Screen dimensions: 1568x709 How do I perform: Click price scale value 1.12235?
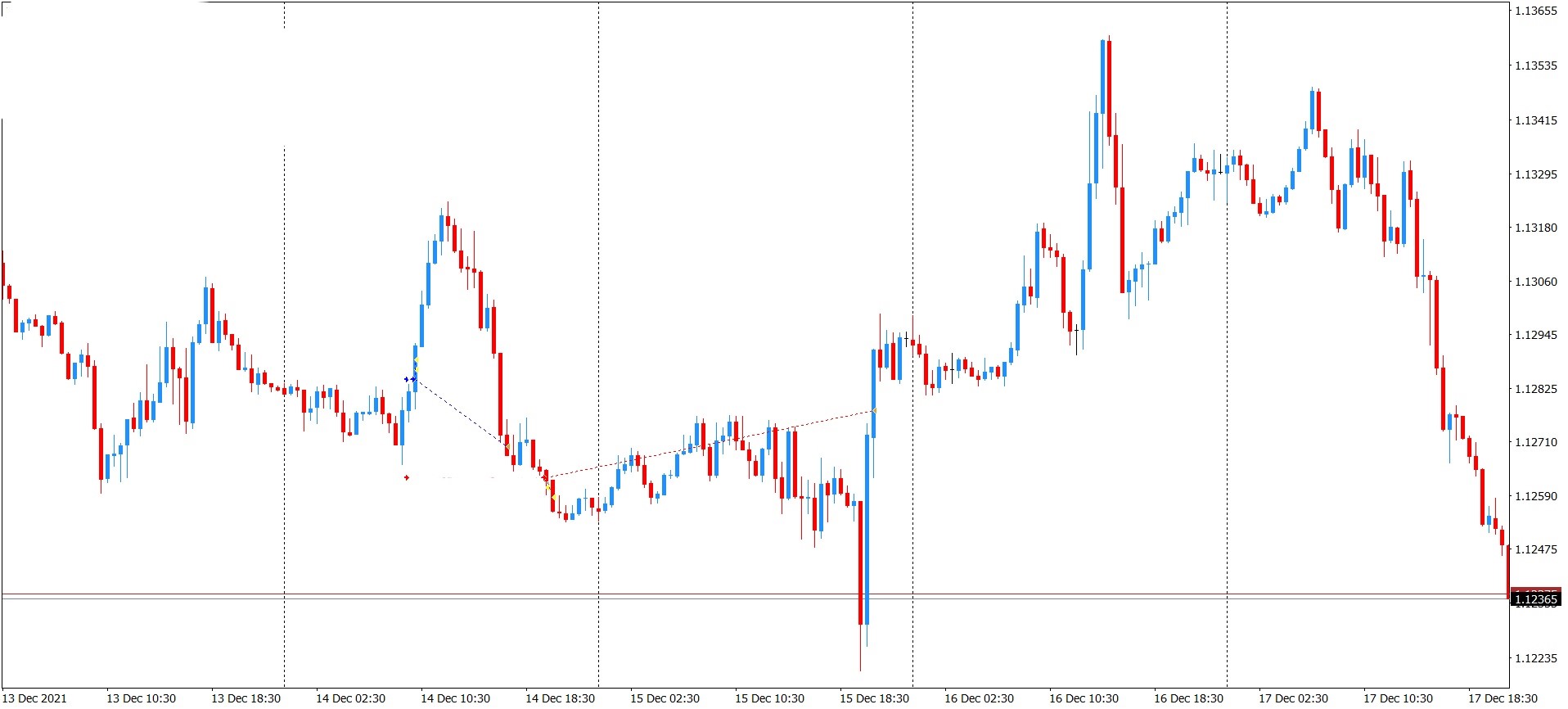coord(1535,658)
